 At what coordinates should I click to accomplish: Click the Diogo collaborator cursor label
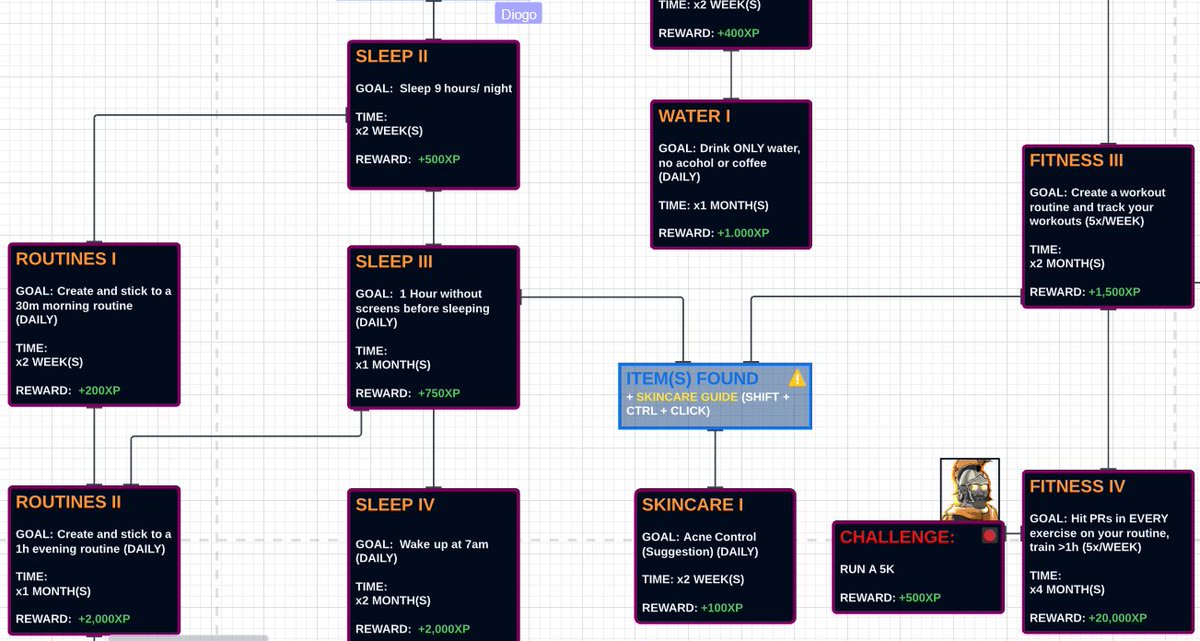pyautogui.click(x=519, y=13)
